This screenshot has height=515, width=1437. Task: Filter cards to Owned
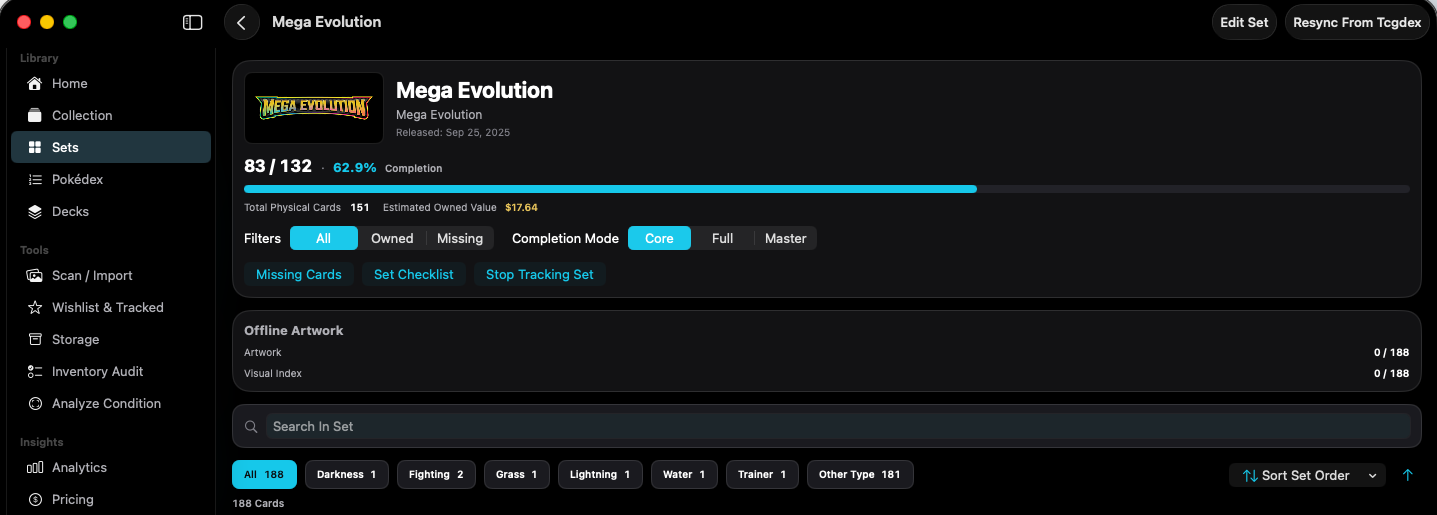392,238
